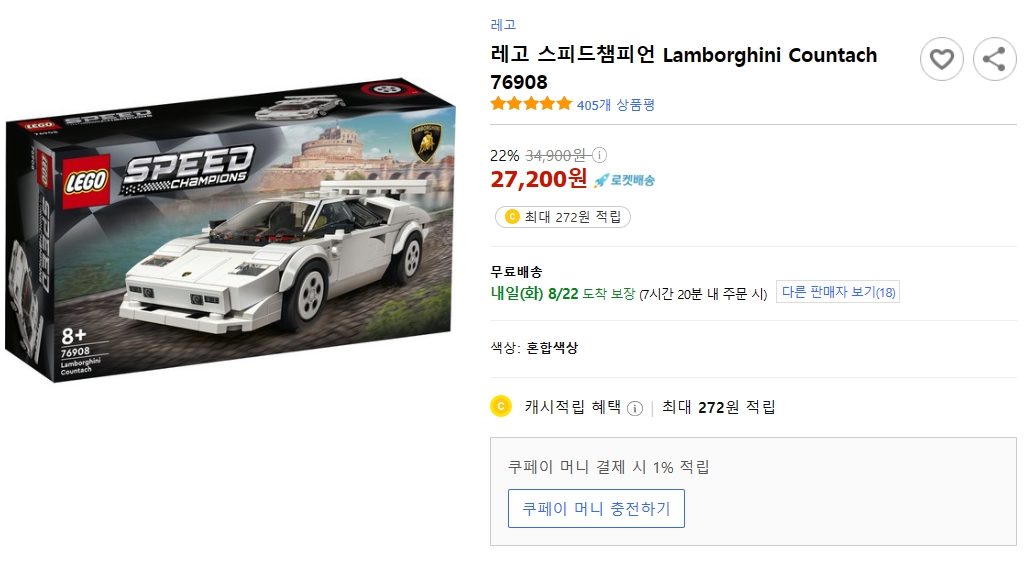Open the info icon beside 34,900원
The image size is (1029, 564).
coord(599,155)
